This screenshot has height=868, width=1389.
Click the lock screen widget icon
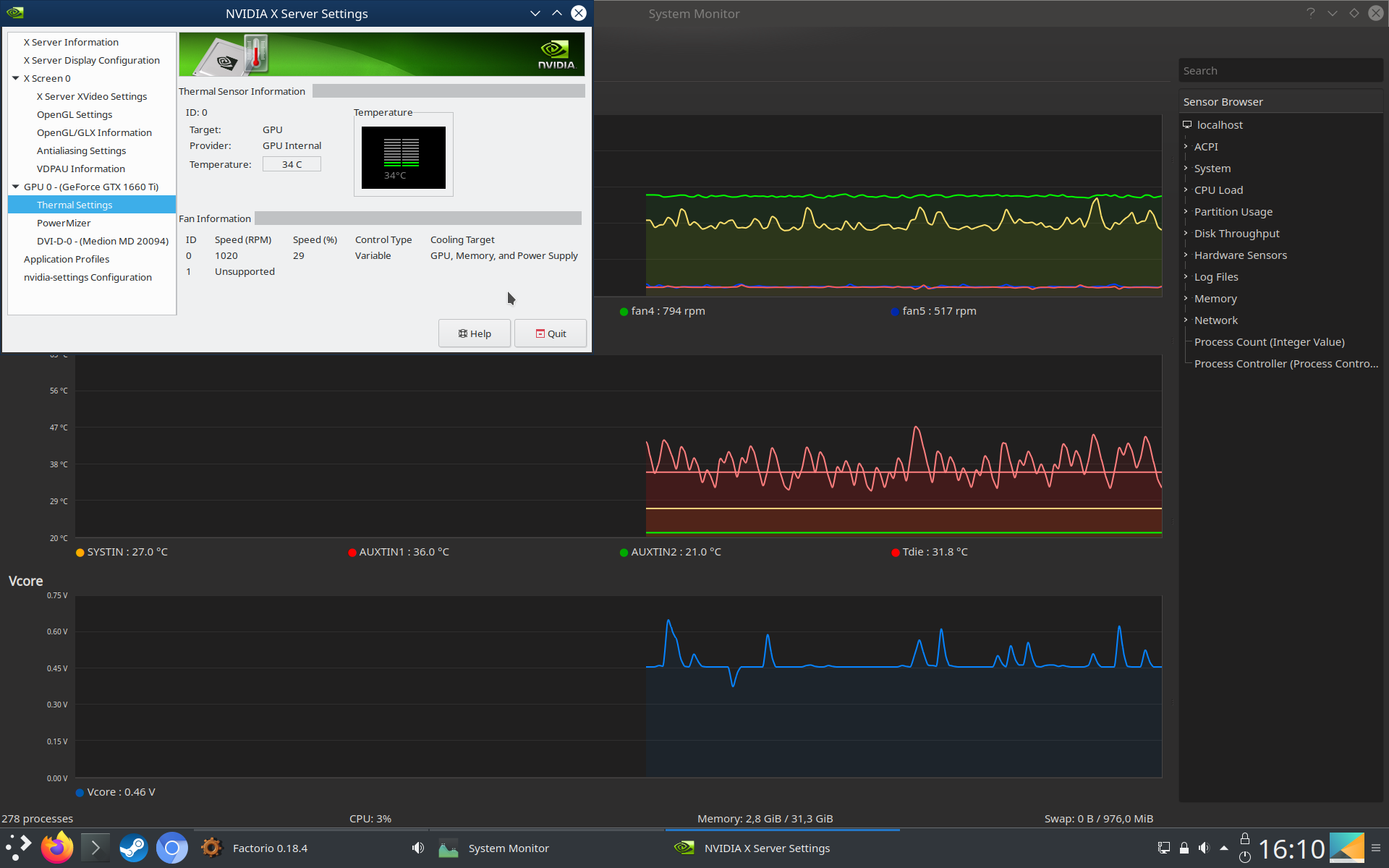(1245, 838)
